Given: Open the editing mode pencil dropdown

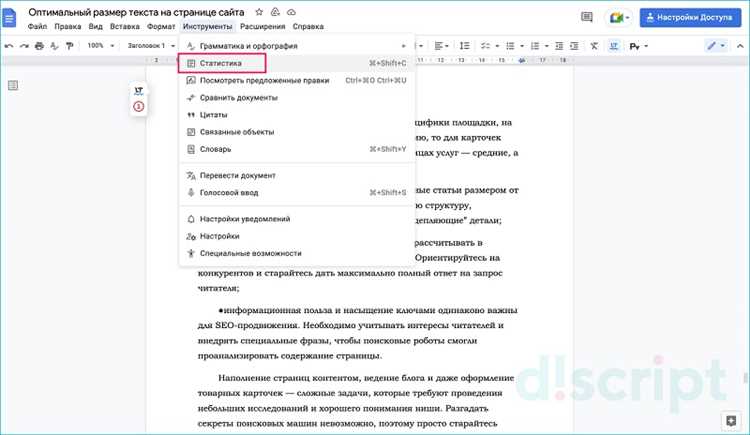Looking at the screenshot, I should 716,46.
